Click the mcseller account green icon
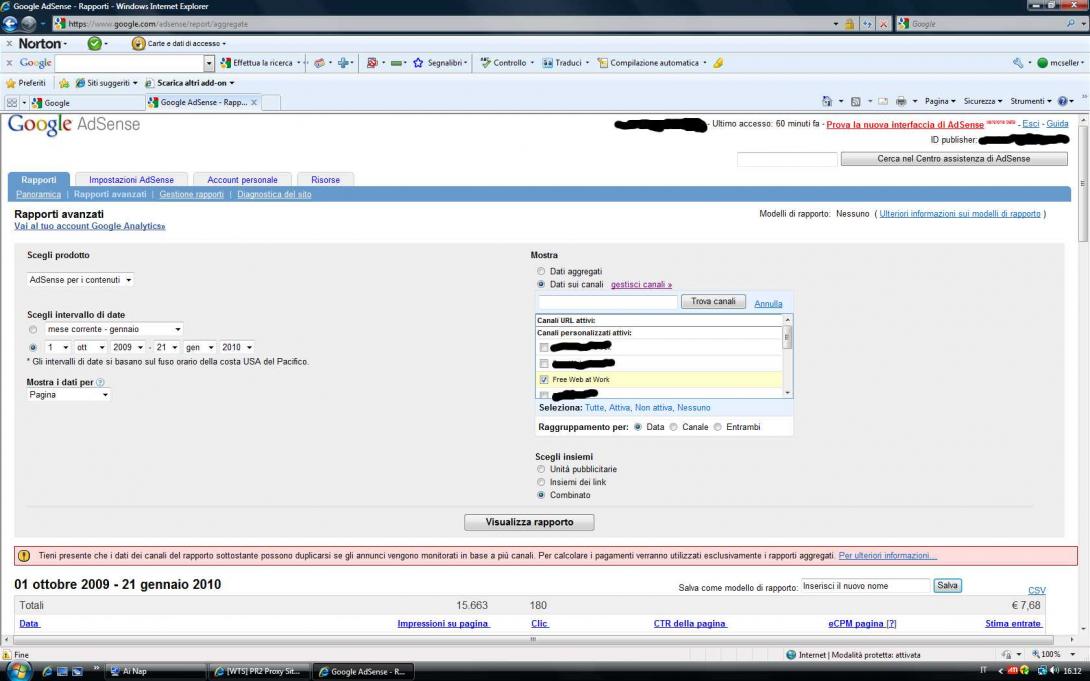Viewport: 1090px width, 681px height. click(1042, 63)
